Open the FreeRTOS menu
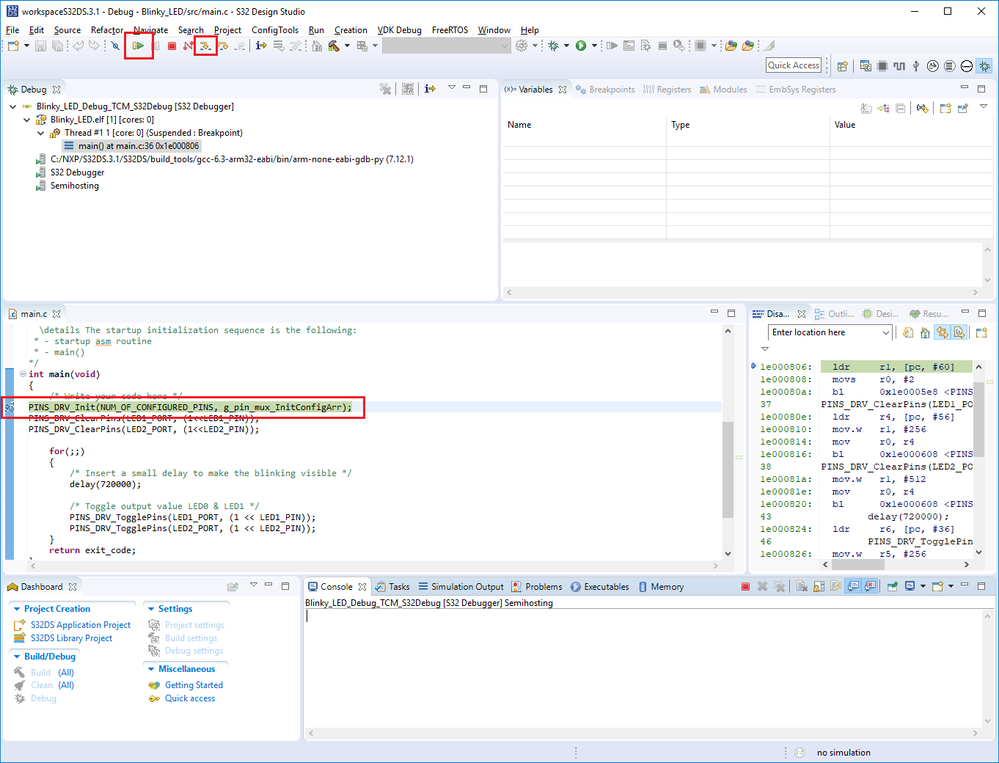The width and height of the screenshot is (999, 763). click(449, 30)
